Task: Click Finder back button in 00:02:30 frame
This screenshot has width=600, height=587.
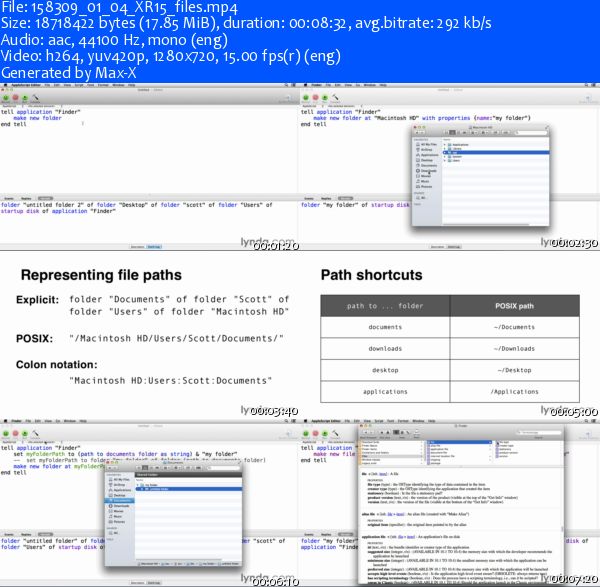Action: point(417,132)
